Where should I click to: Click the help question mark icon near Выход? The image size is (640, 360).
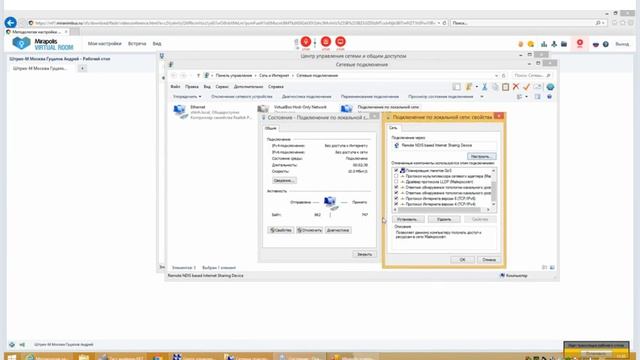[606, 44]
